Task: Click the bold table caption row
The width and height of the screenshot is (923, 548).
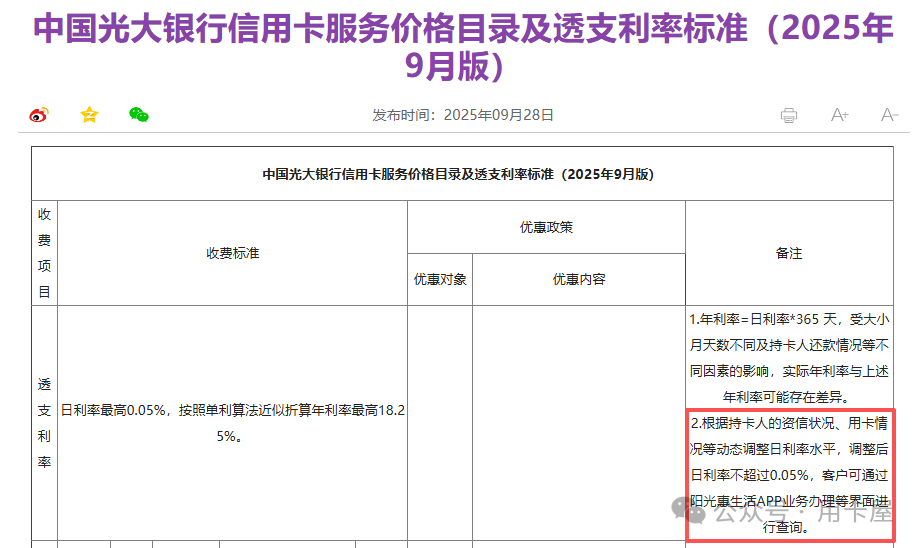Action: pyautogui.click(x=462, y=174)
